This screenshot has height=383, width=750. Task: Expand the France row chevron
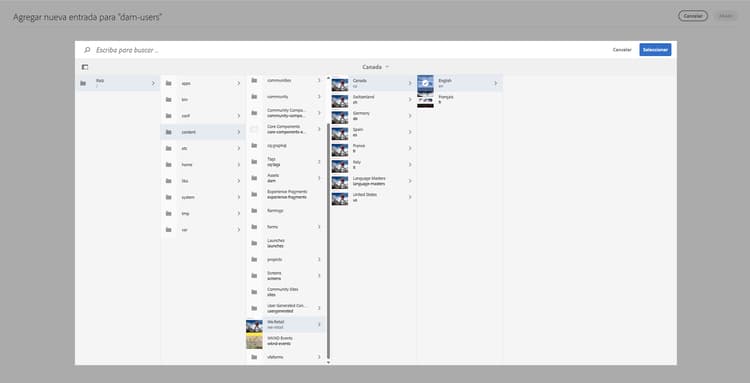410,148
